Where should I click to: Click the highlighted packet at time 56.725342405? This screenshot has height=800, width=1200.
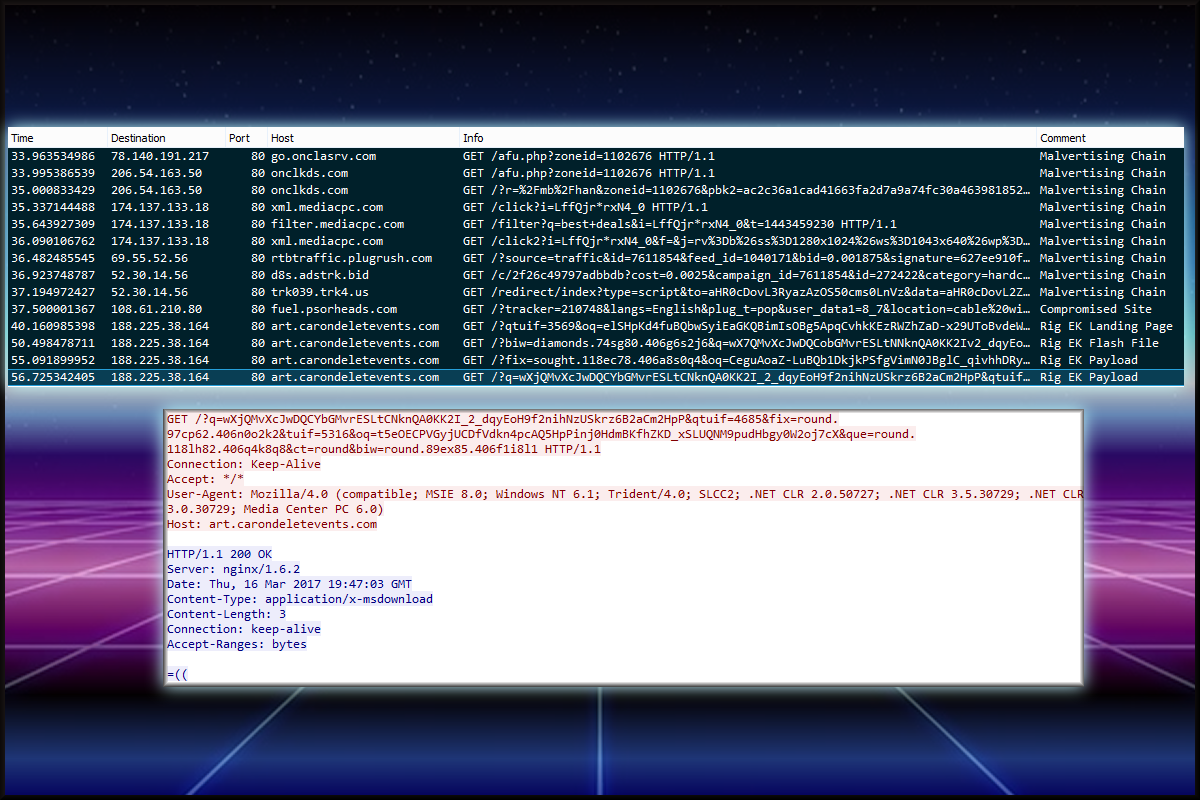pos(53,377)
